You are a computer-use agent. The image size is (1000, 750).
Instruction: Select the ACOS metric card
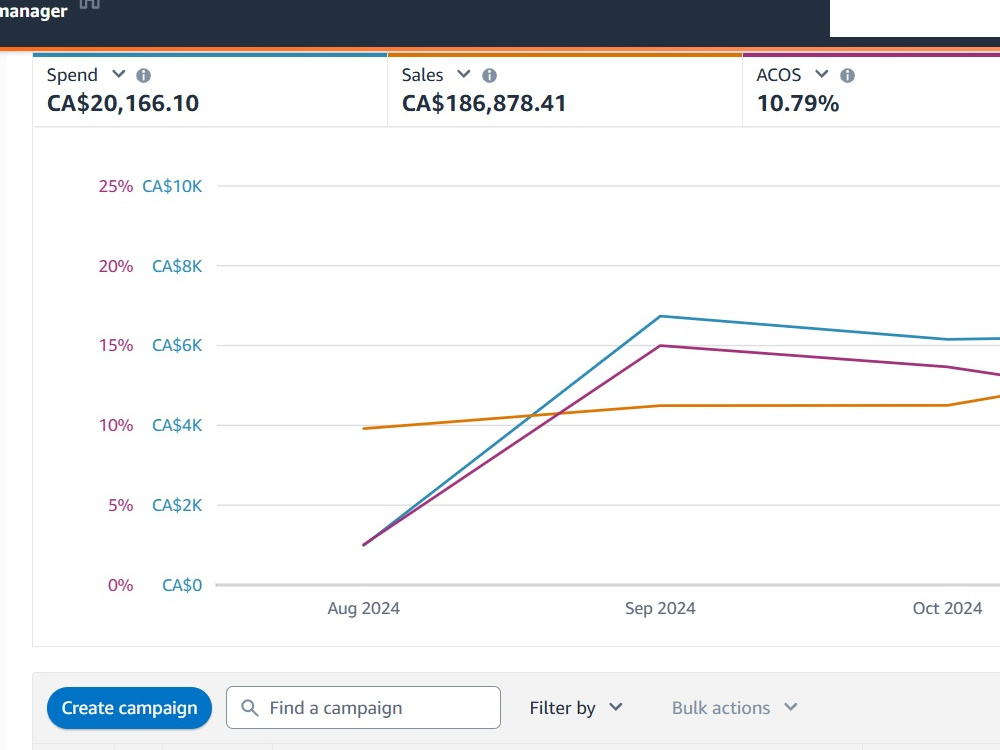[x=871, y=90]
